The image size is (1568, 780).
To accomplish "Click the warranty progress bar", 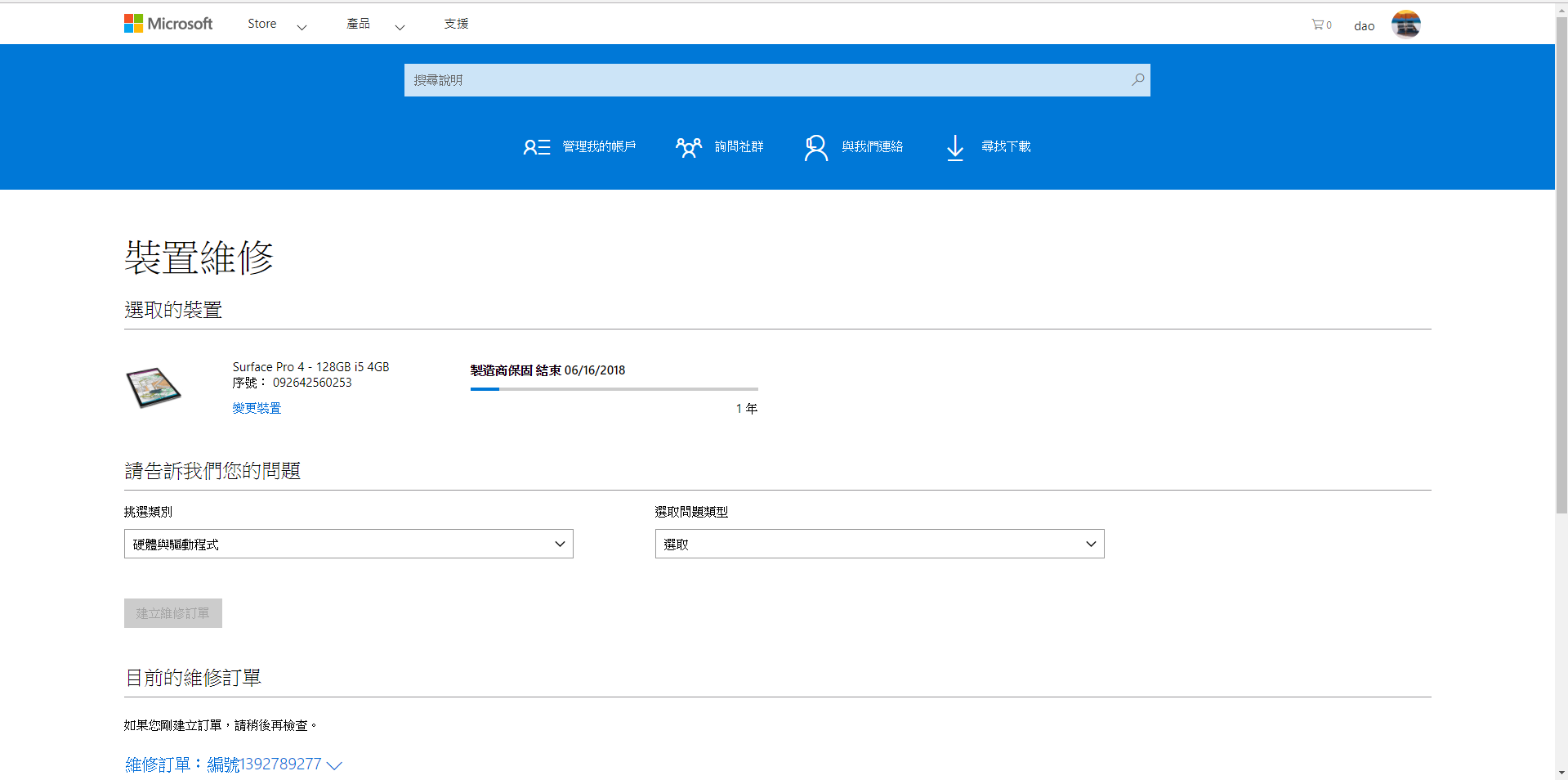I will [x=614, y=389].
